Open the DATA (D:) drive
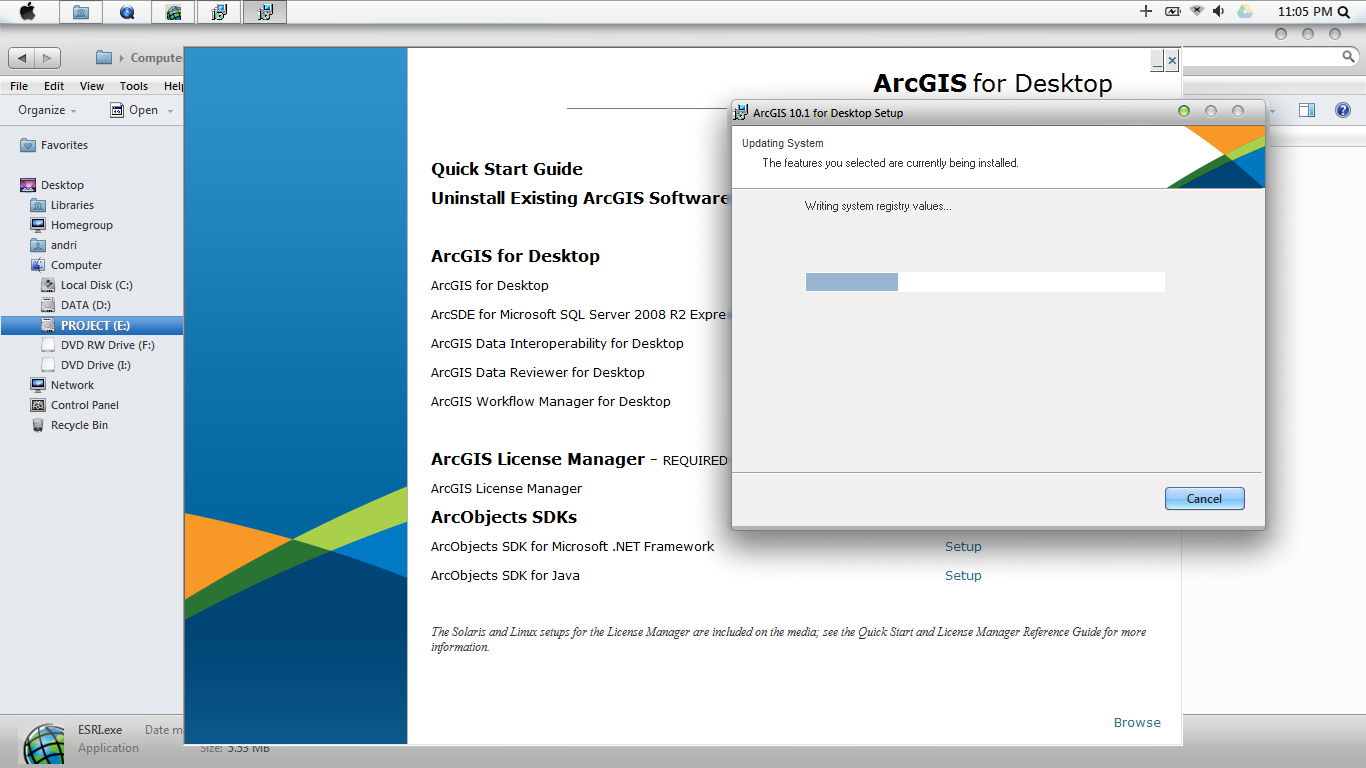The height and width of the screenshot is (768, 1366). 85,305
